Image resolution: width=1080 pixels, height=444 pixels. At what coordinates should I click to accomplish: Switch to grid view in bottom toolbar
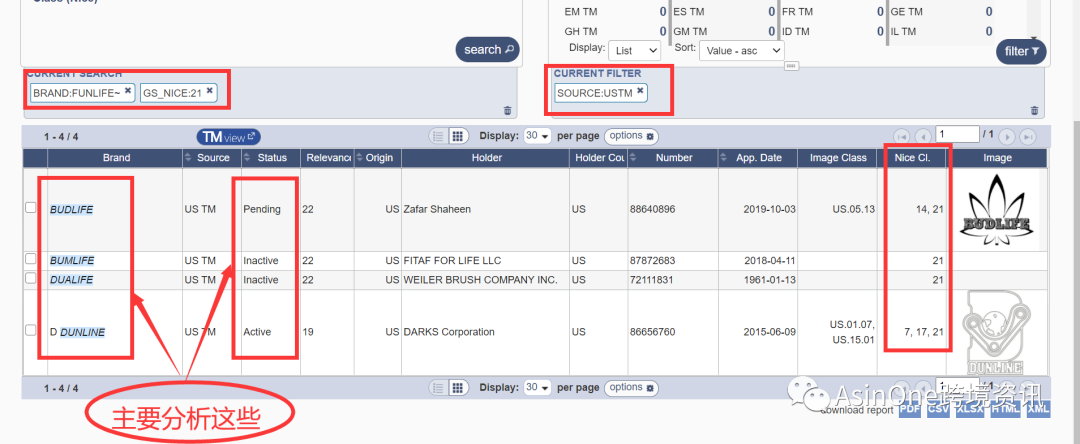(x=458, y=388)
